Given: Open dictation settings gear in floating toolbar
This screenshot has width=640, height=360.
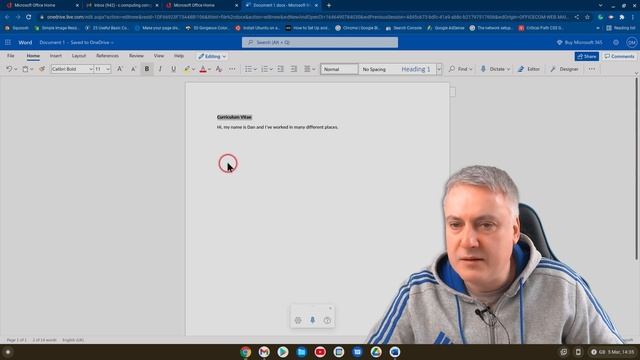Looking at the screenshot, I should coord(298,320).
